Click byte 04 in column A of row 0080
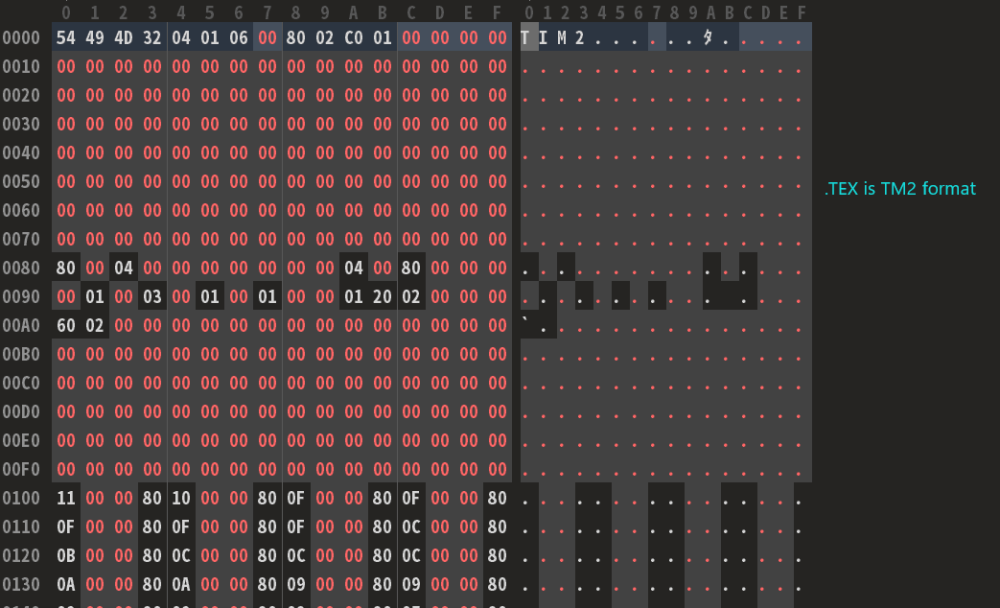The height and width of the screenshot is (608, 1000). pyautogui.click(x=353, y=267)
